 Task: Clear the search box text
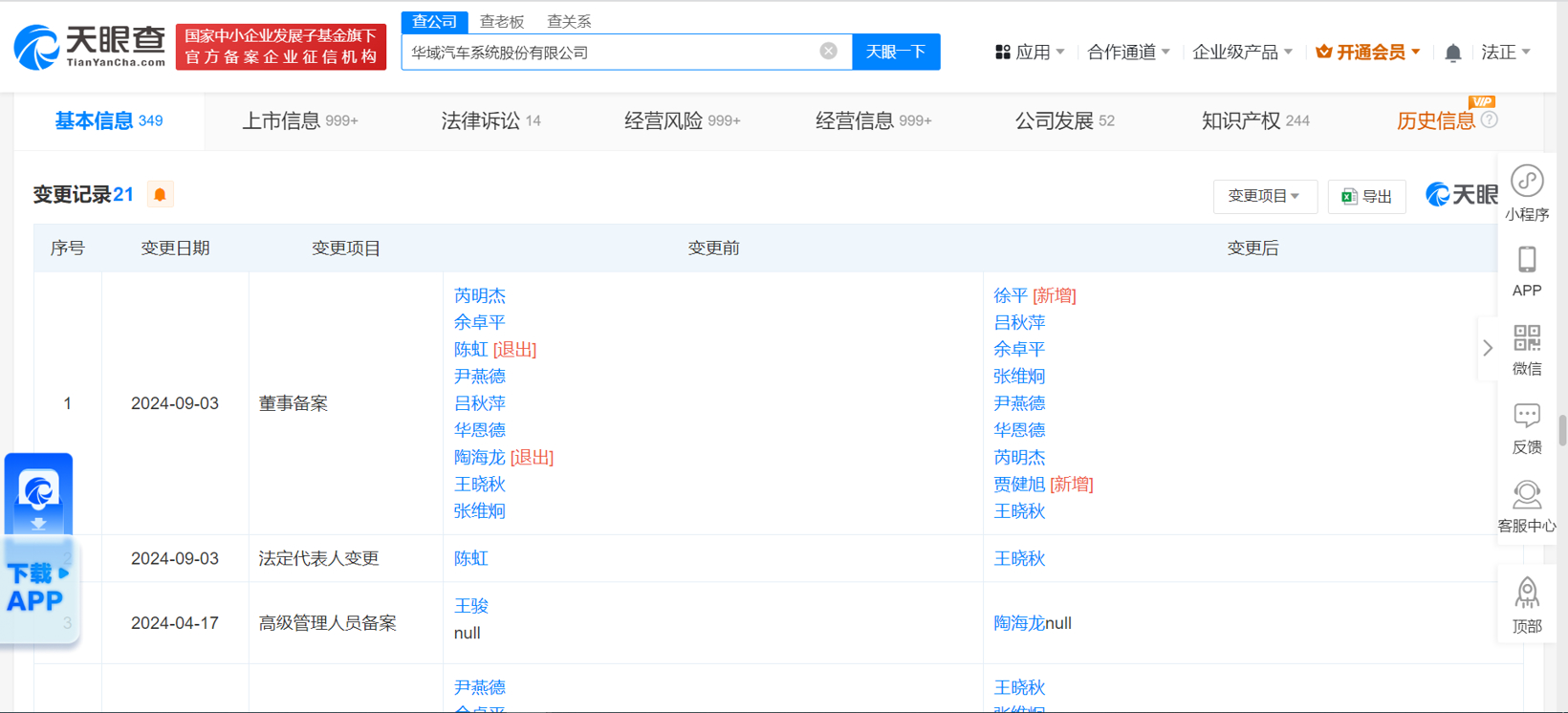pyautogui.click(x=828, y=52)
